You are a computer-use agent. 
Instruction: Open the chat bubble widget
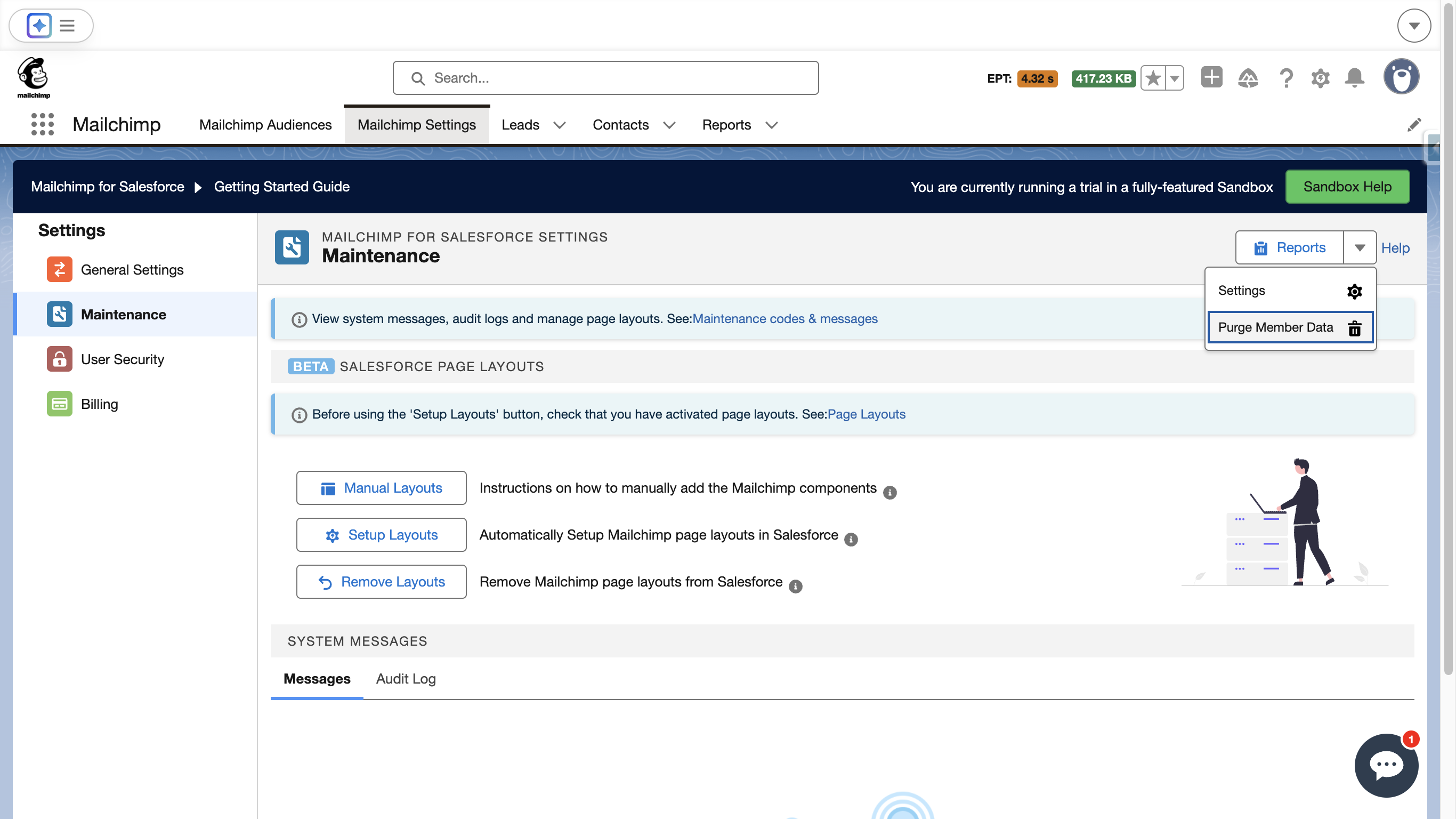(1386, 765)
